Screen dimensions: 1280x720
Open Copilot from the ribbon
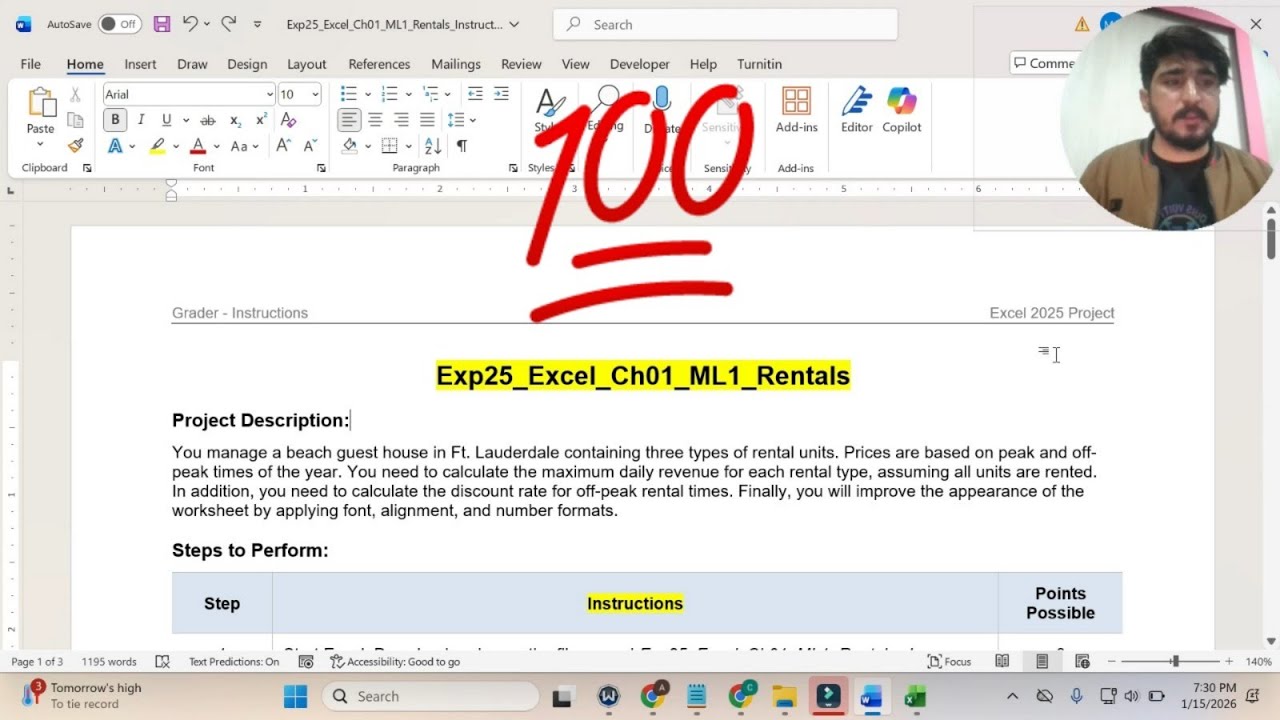(902, 110)
